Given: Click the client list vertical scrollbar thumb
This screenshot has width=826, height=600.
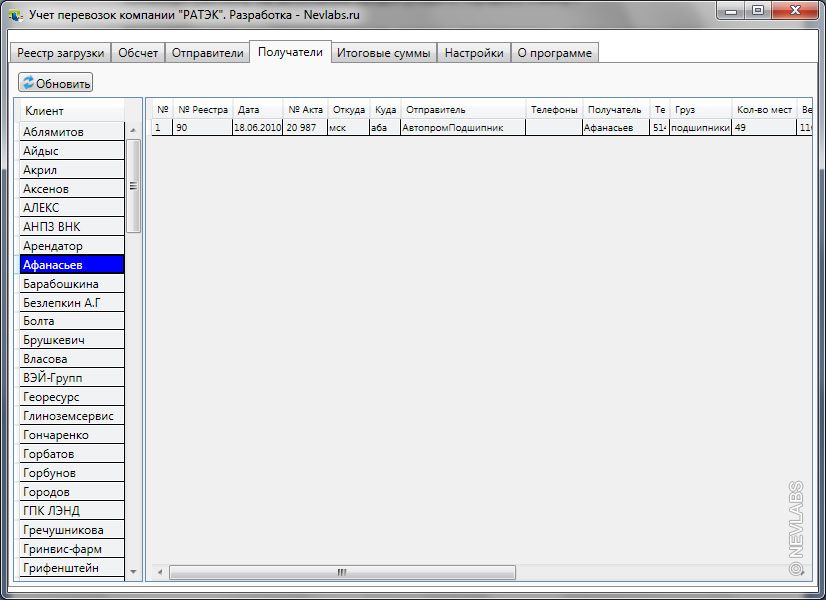Looking at the screenshot, I should tap(133, 186).
